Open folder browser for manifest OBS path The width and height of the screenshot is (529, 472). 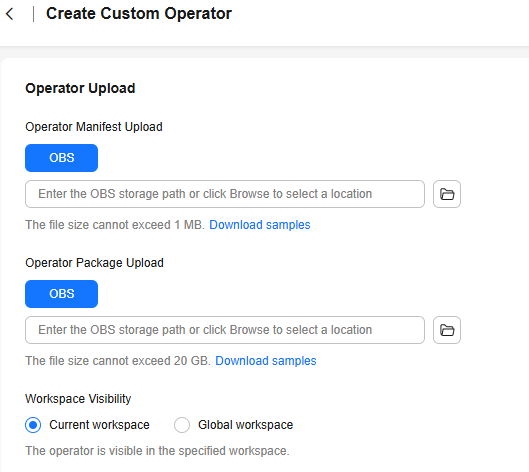pos(447,194)
